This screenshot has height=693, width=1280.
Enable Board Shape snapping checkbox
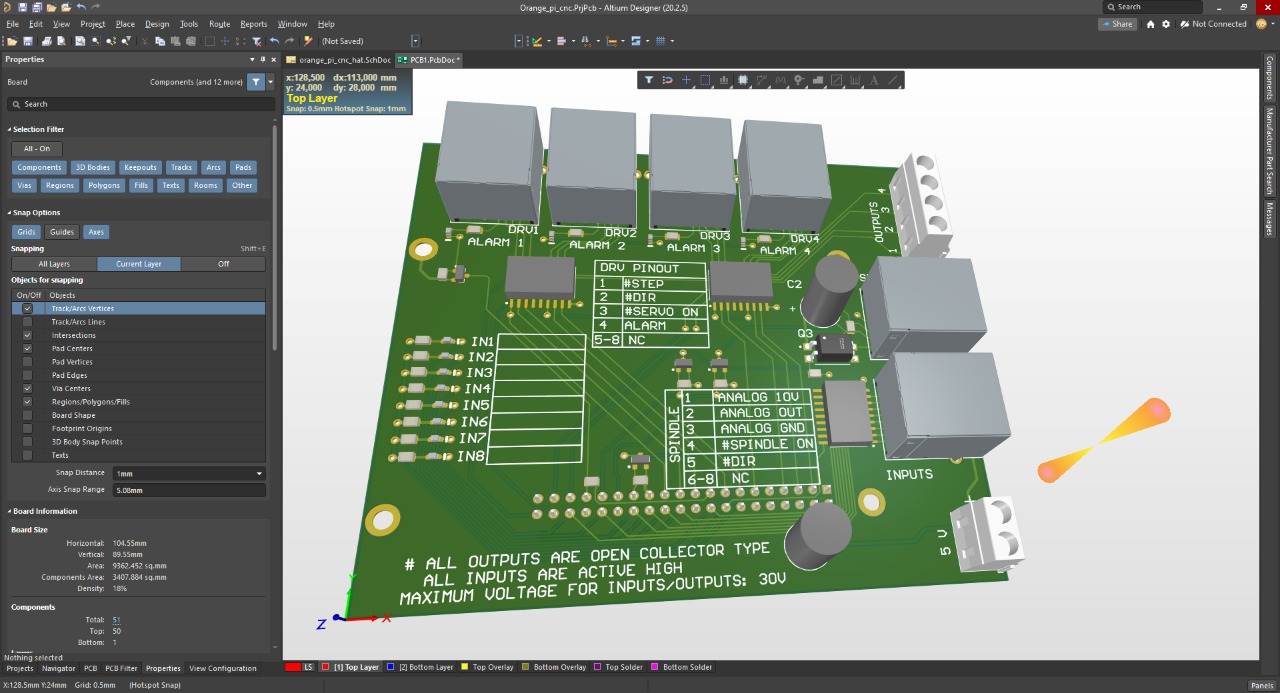coord(27,415)
